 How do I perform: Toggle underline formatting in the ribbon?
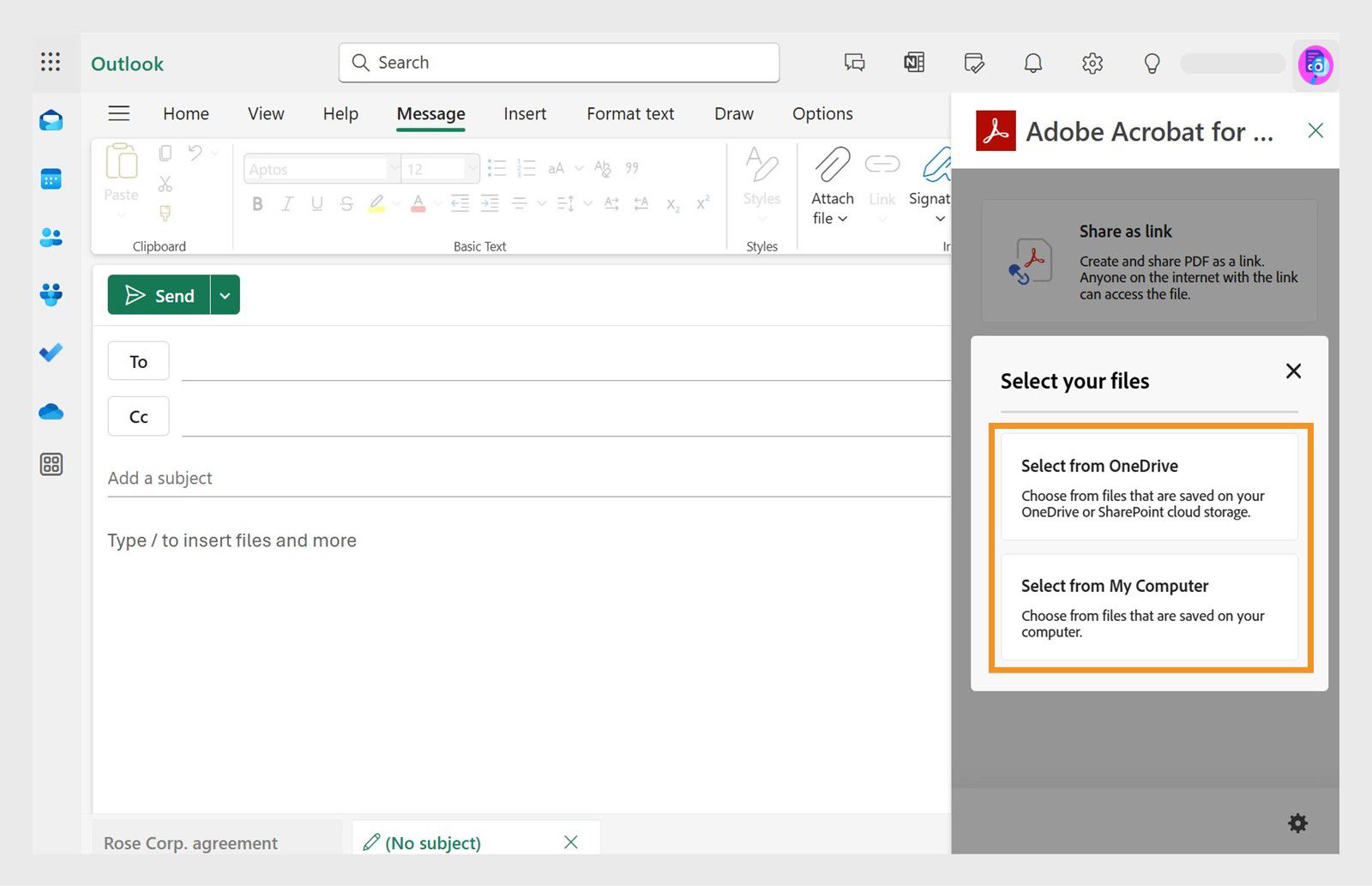pyautogui.click(x=316, y=203)
